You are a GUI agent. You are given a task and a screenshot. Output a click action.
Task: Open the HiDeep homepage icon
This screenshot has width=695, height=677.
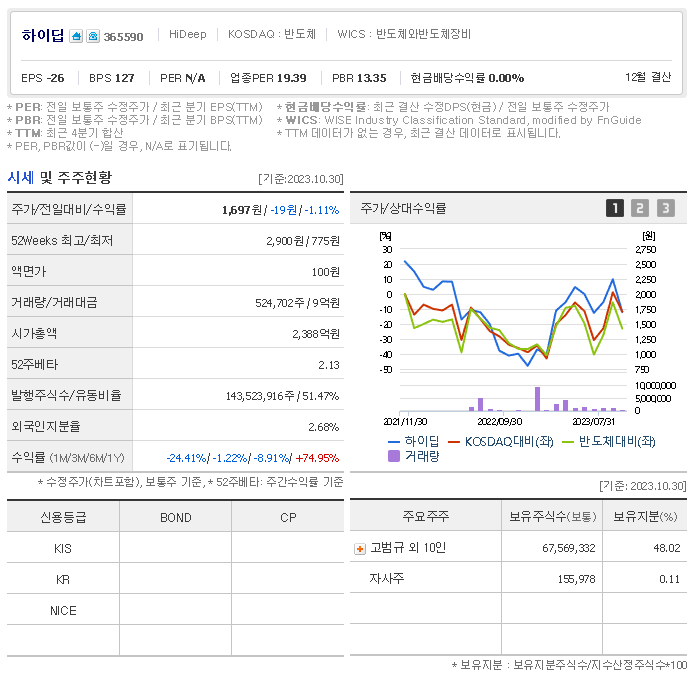pos(76,36)
